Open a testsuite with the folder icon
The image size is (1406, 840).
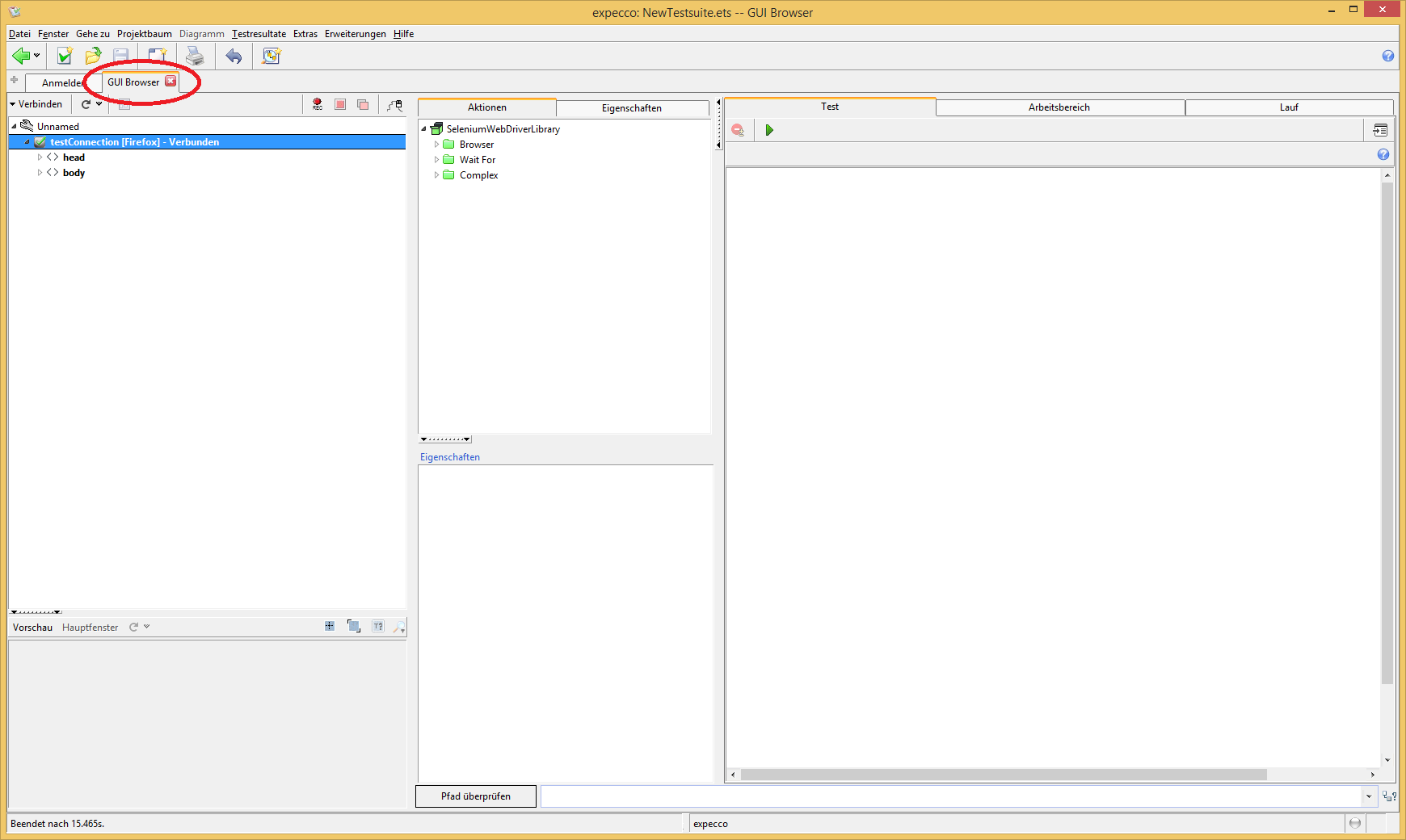[x=93, y=56]
